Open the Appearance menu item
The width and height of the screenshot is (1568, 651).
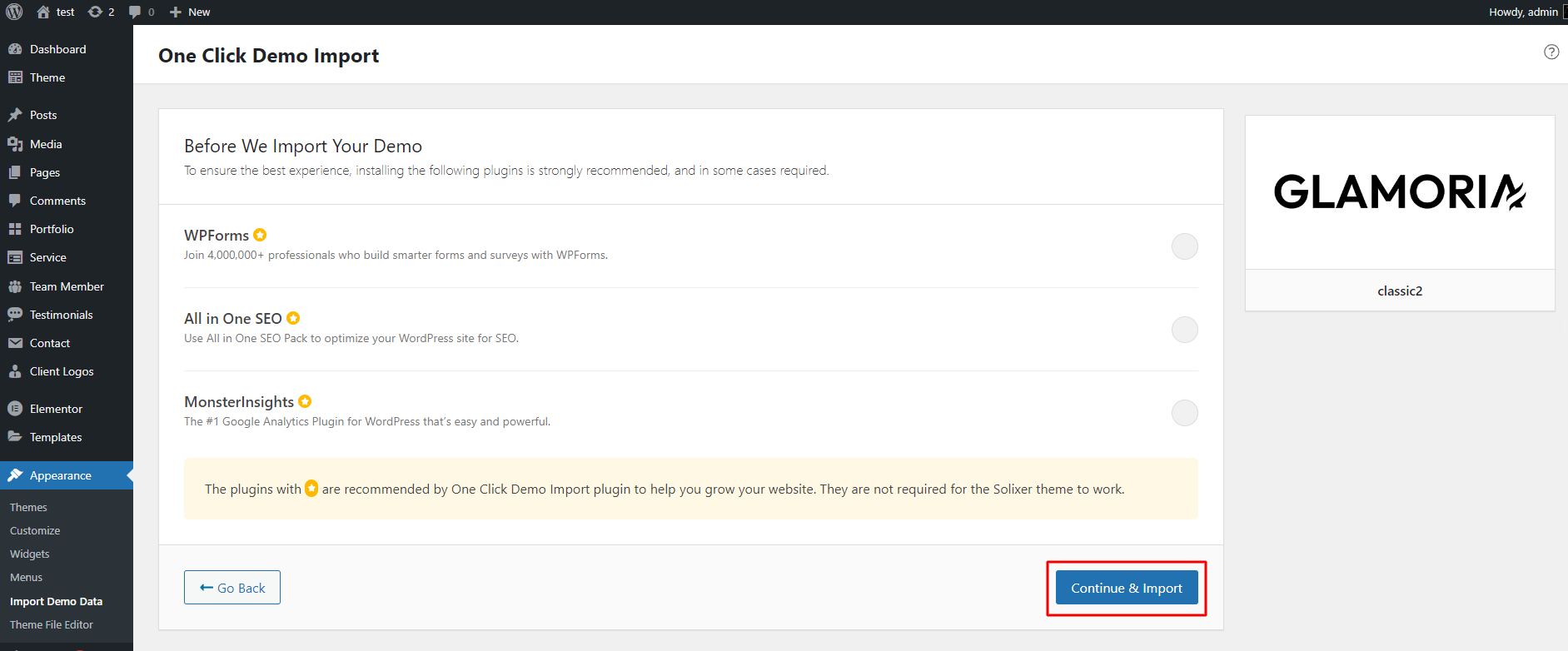[67, 475]
